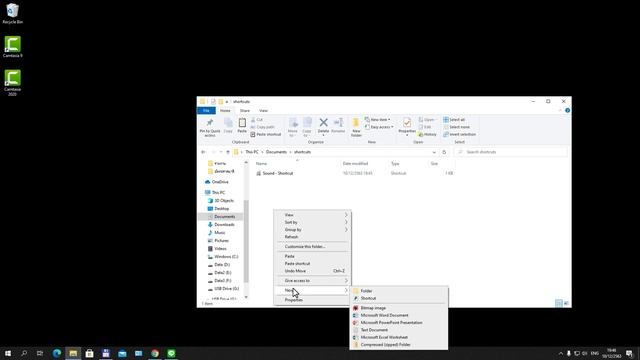Click Documents in the address breadcrumb
This screenshot has width=640, height=360.
tap(276, 152)
